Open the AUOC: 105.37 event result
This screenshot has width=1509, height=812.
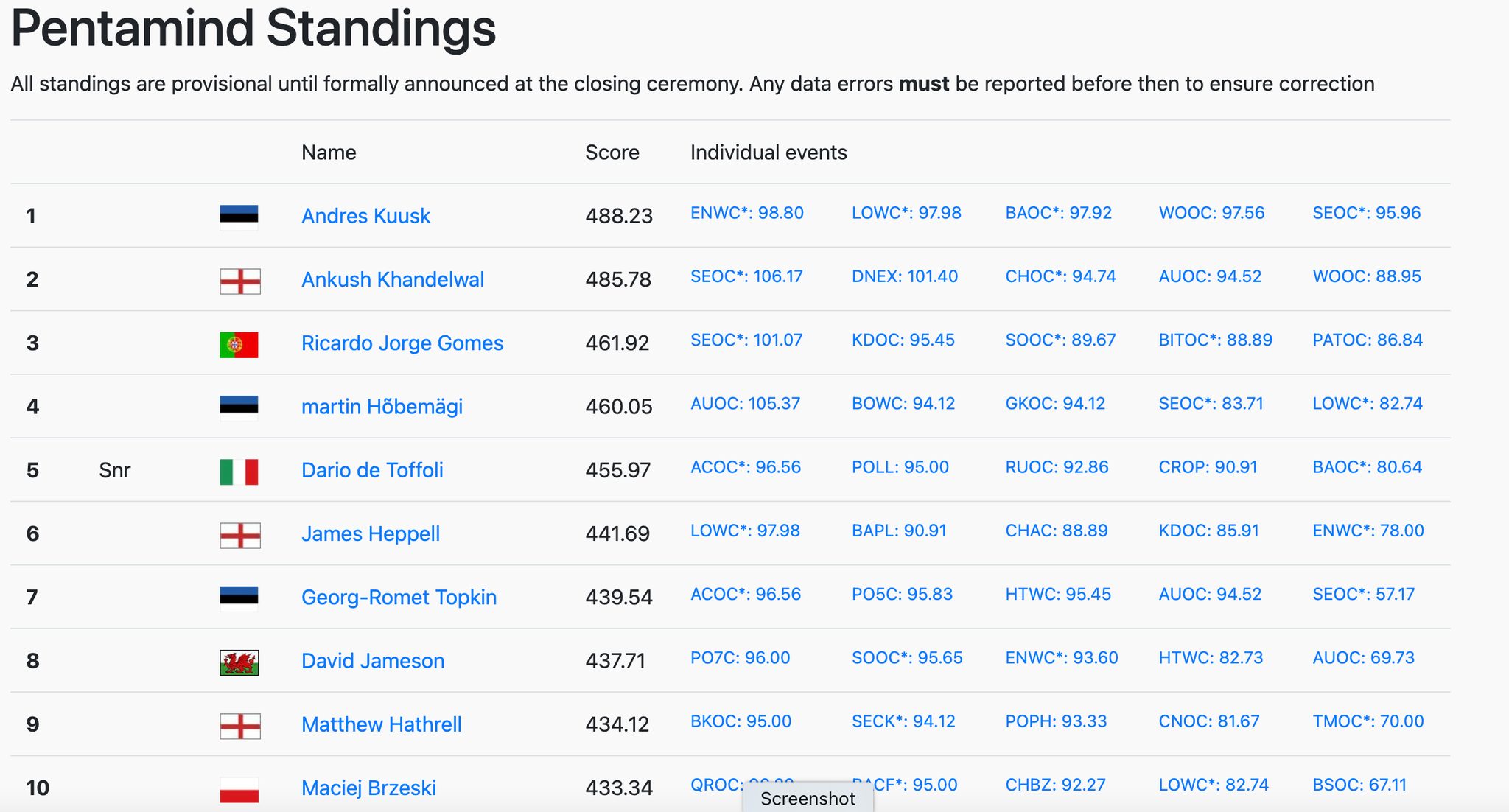click(x=745, y=403)
